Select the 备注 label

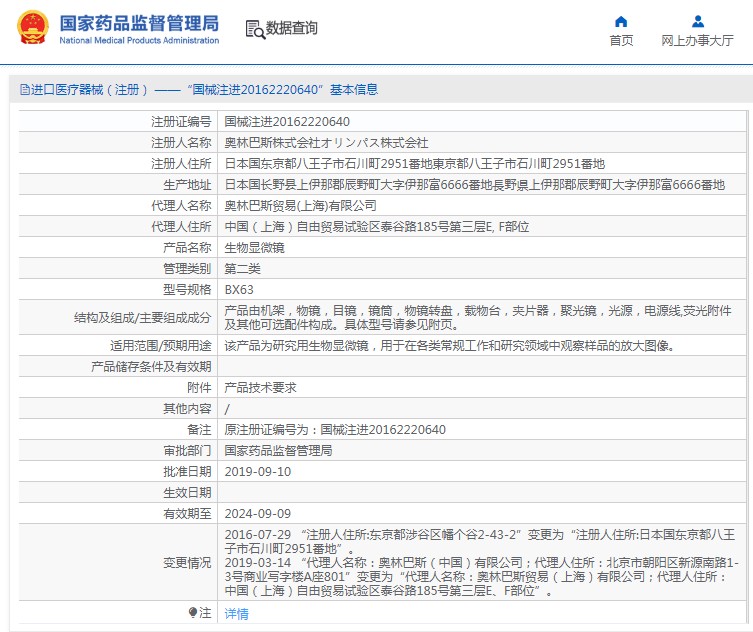(x=199, y=430)
